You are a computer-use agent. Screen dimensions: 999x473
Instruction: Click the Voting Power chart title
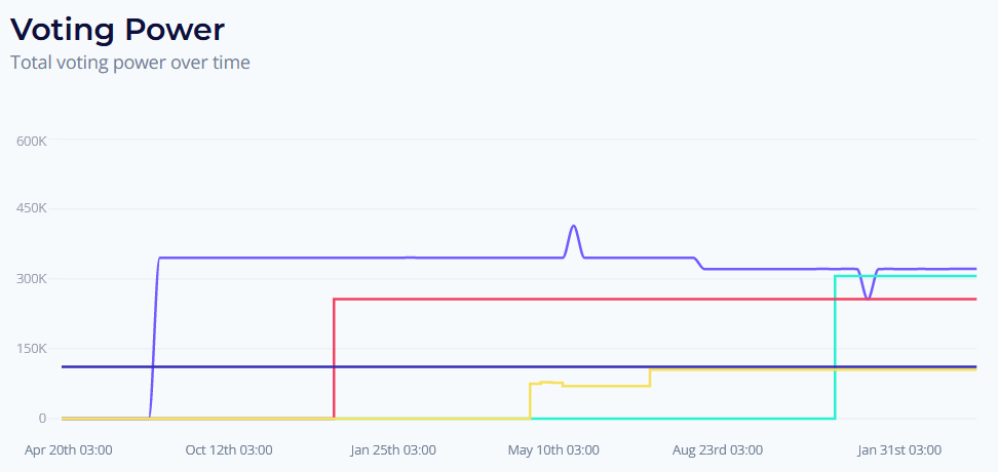coord(118,29)
